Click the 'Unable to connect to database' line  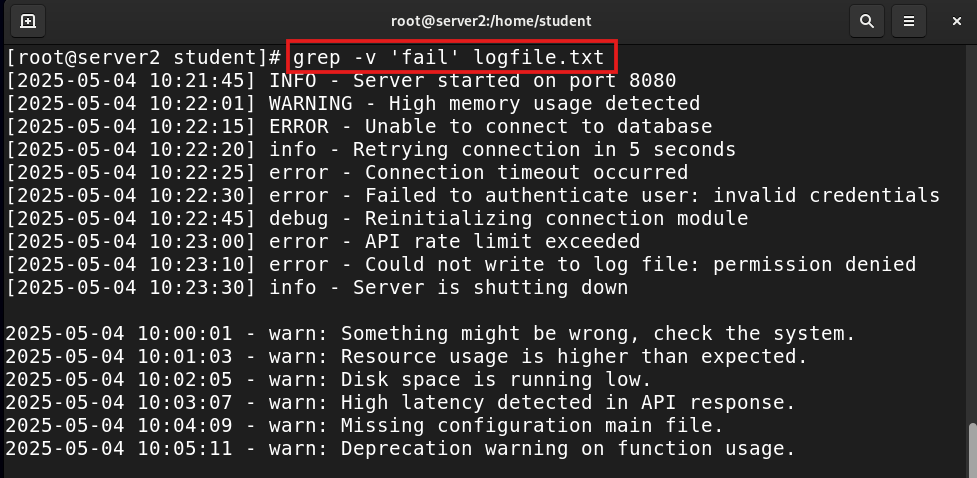point(359,127)
